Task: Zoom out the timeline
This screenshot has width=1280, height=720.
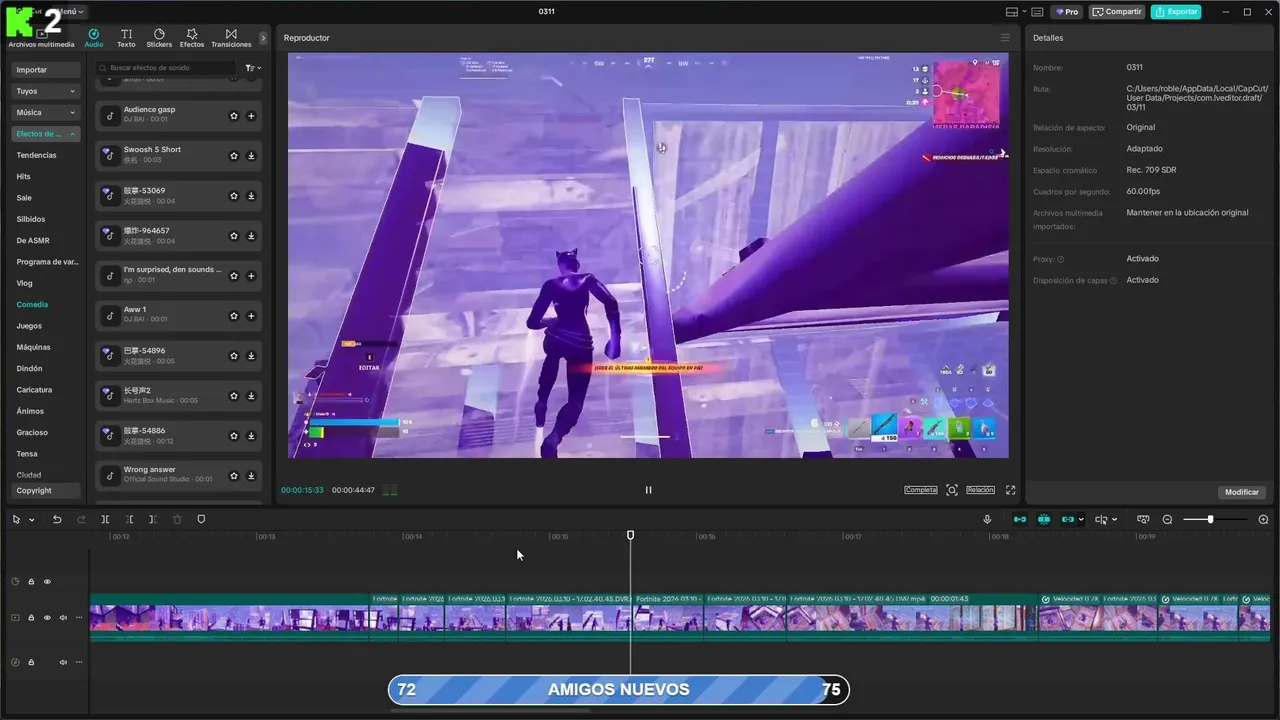Action: (x=1167, y=519)
